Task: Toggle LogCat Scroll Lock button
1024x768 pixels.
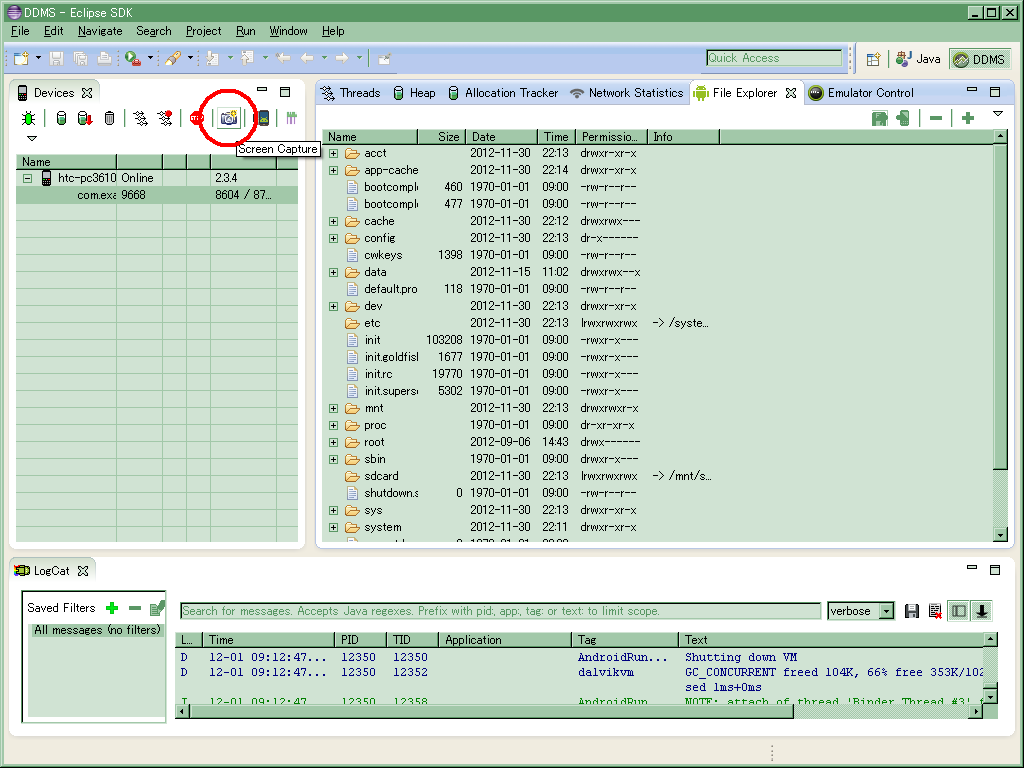Action: 982,611
